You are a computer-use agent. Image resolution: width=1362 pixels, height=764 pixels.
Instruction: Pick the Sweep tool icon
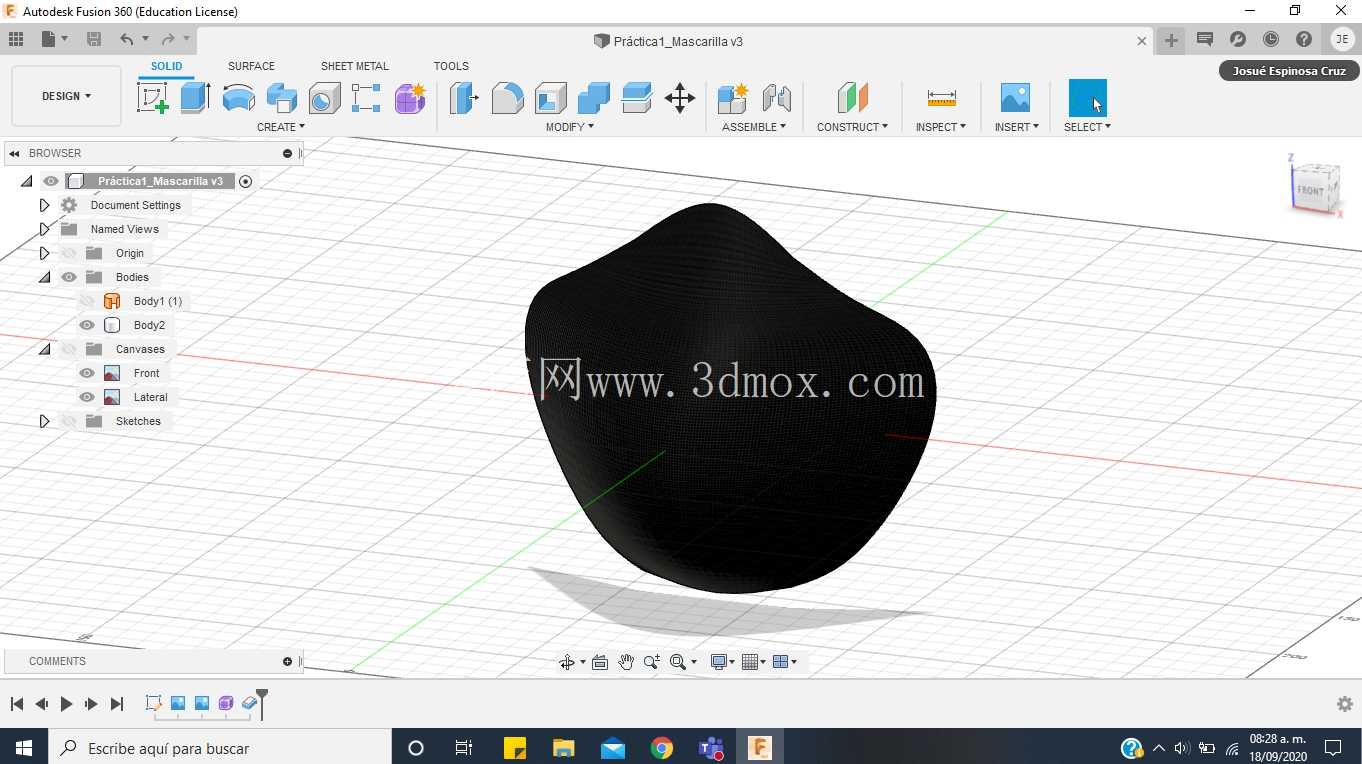pos(281,98)
